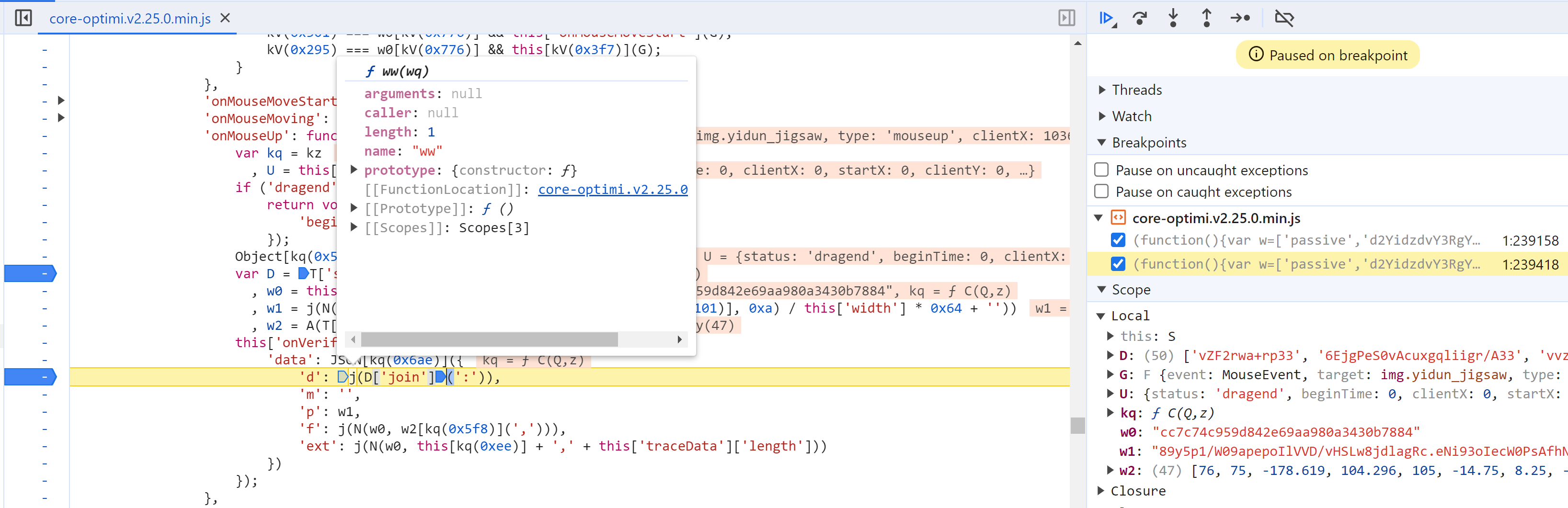Screen dimensions: 1568x508
Task: Click the 'ƒ ww(wq)' popup header
Action: pos(397,71)
